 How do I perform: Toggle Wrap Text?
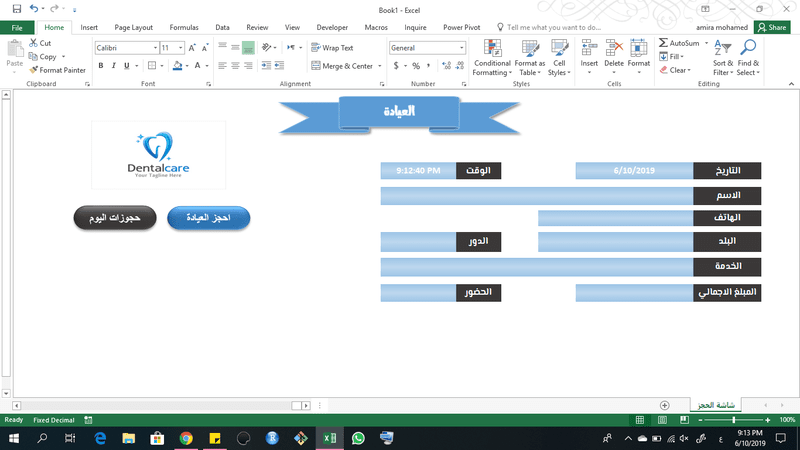click(332, 48)
